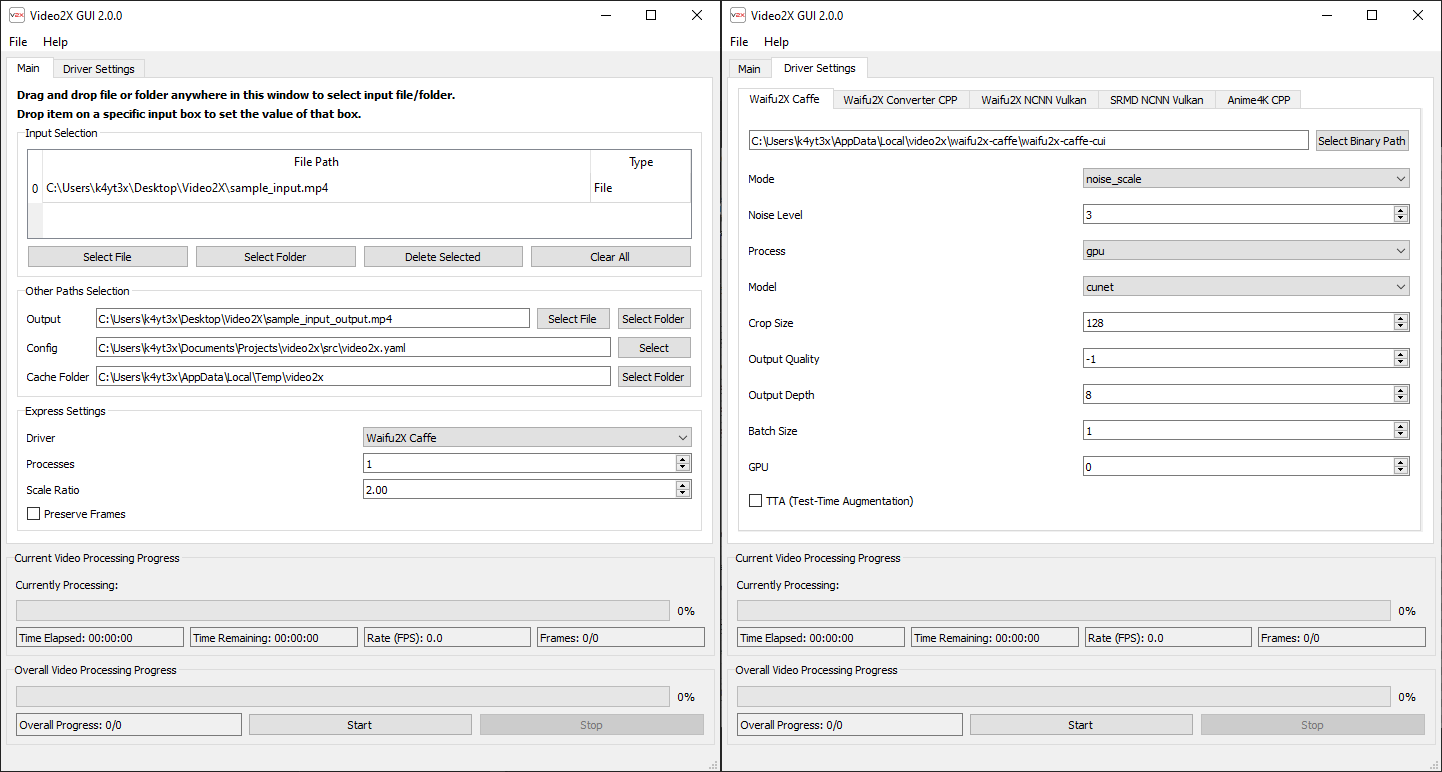Click Select button for Config path

tap(654, 348)
